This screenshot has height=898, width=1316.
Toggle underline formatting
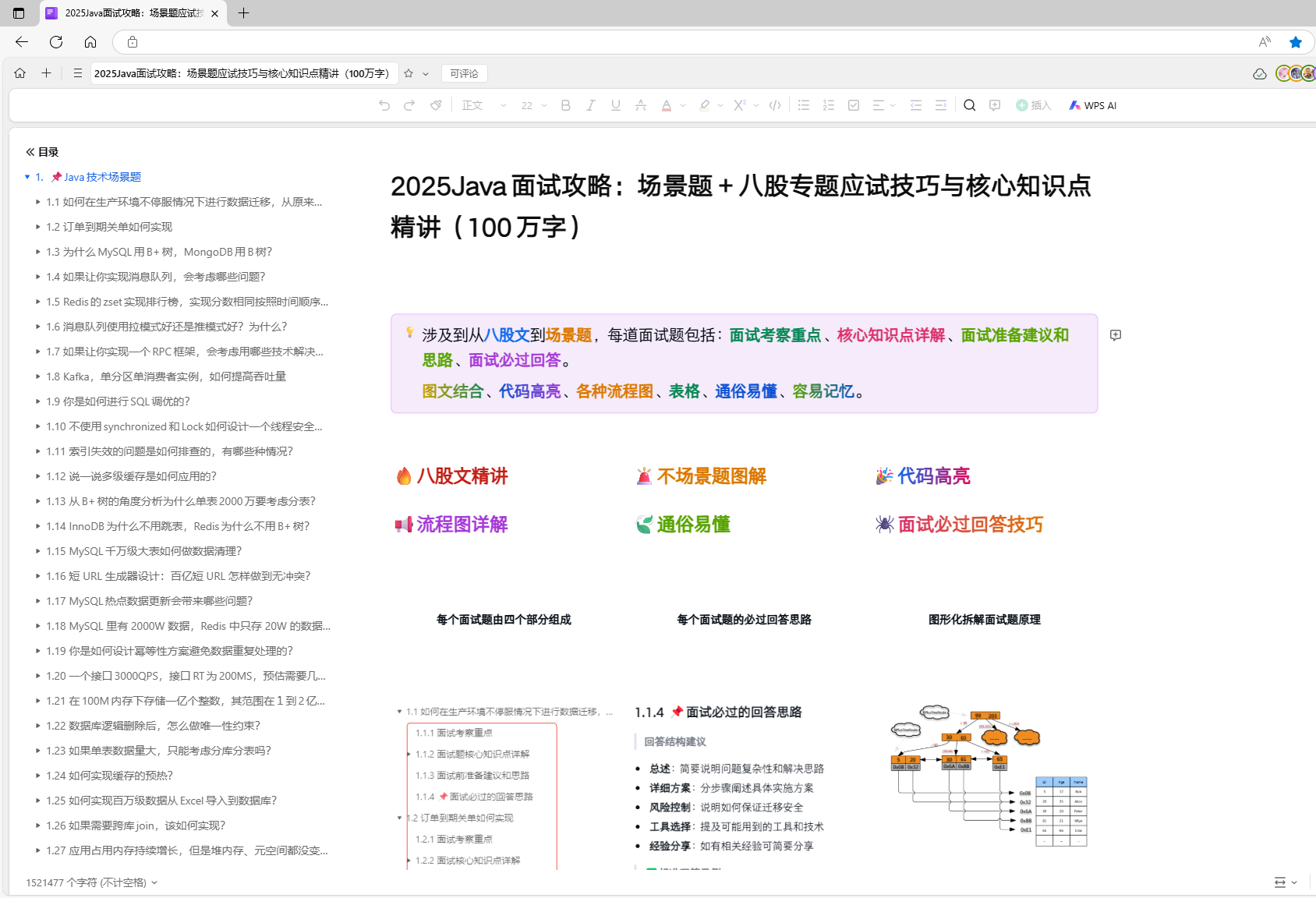[616, 105]
